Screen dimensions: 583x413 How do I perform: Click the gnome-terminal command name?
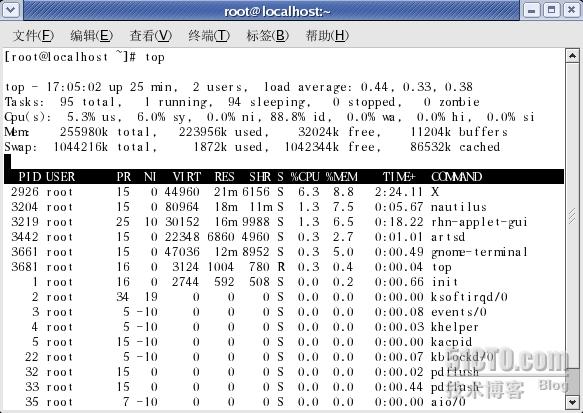pos(479,252)
